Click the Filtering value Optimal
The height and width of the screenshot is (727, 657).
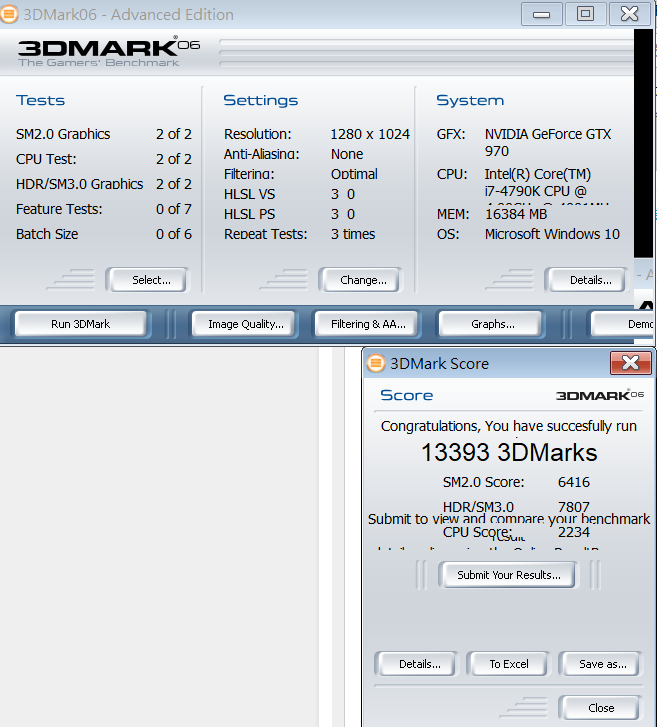pos(354,174)
